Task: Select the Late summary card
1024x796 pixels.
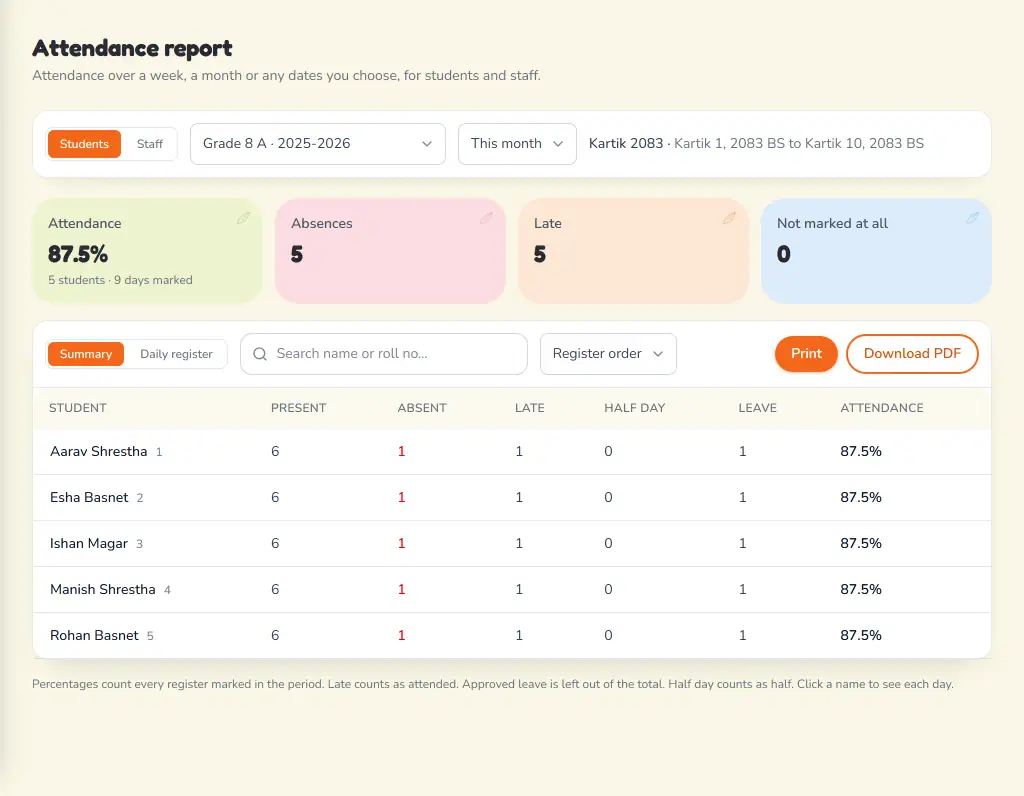Action: (633, 251)
